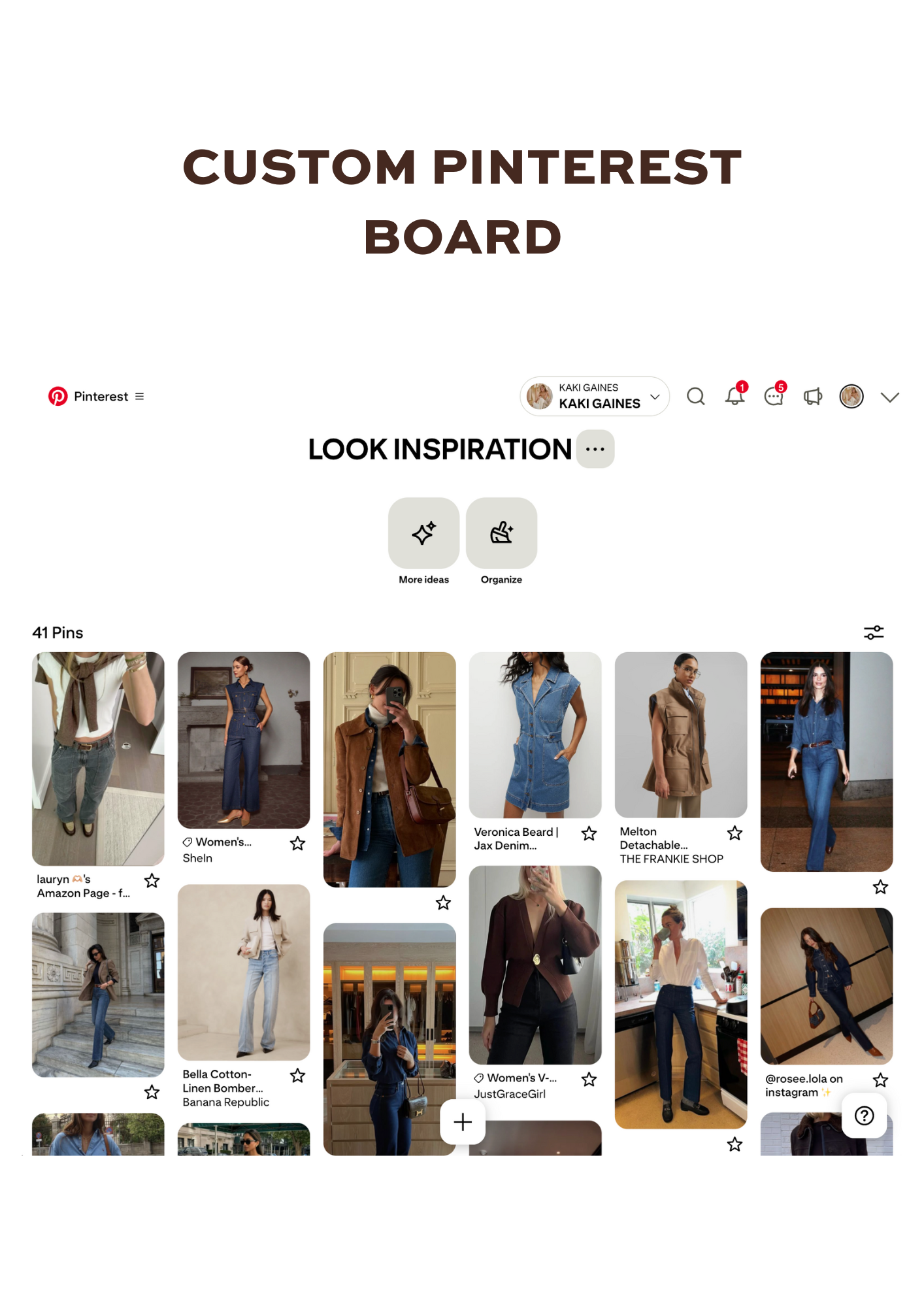Viewport: 924px width, 1307px height.
Task: Open board options three-dot menu
Action: click(595, 449)
